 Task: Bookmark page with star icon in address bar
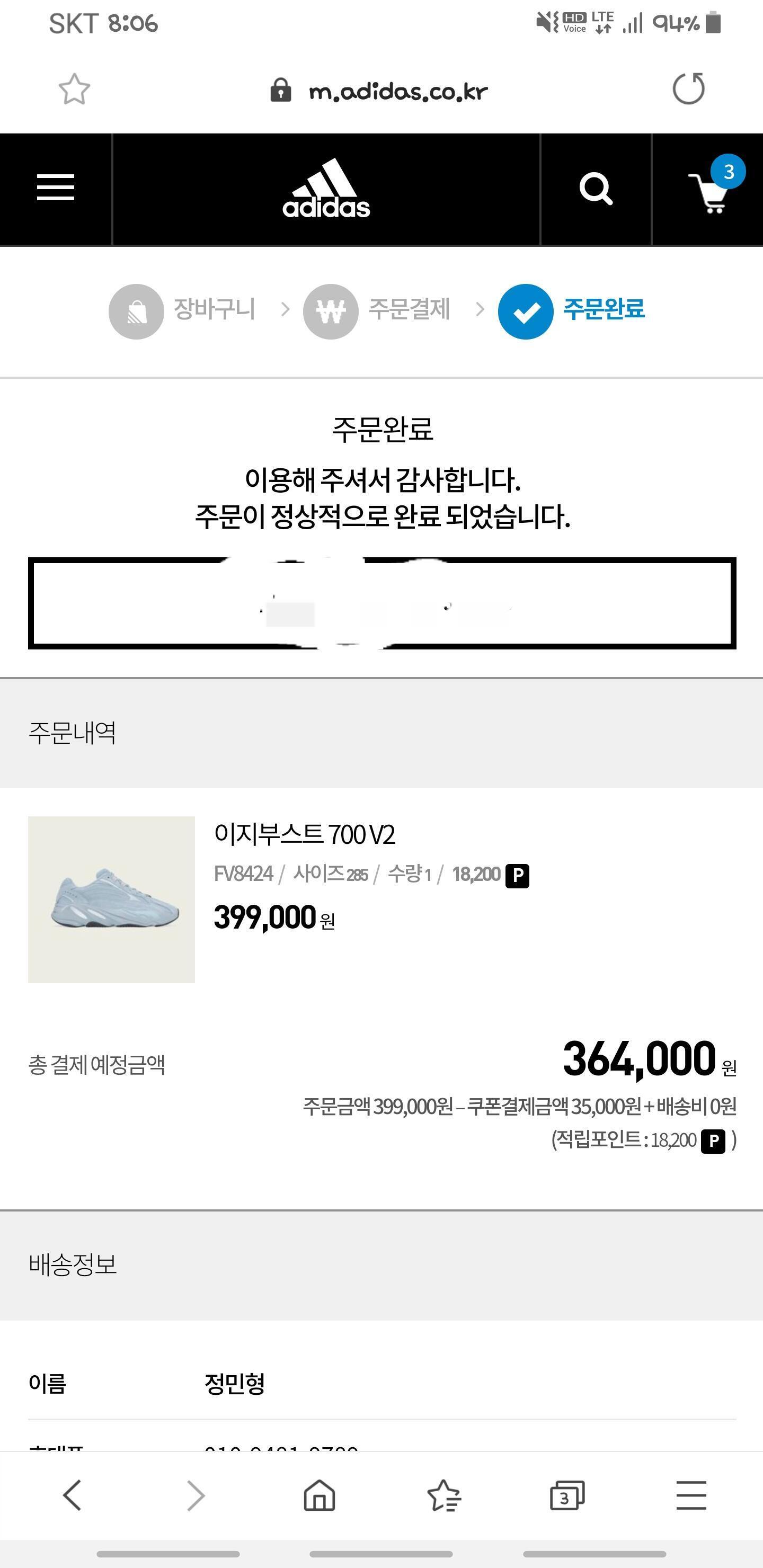click(x=74, y=90)
